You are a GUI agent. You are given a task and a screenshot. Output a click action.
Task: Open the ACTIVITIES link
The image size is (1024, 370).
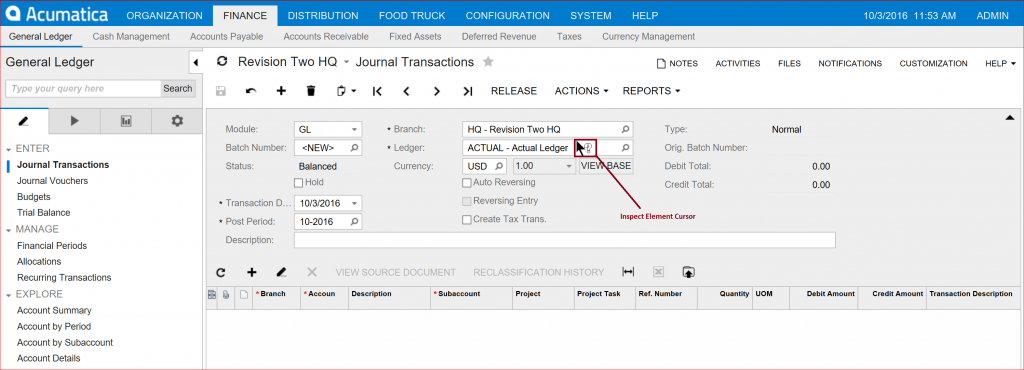(x=738, y=63)
